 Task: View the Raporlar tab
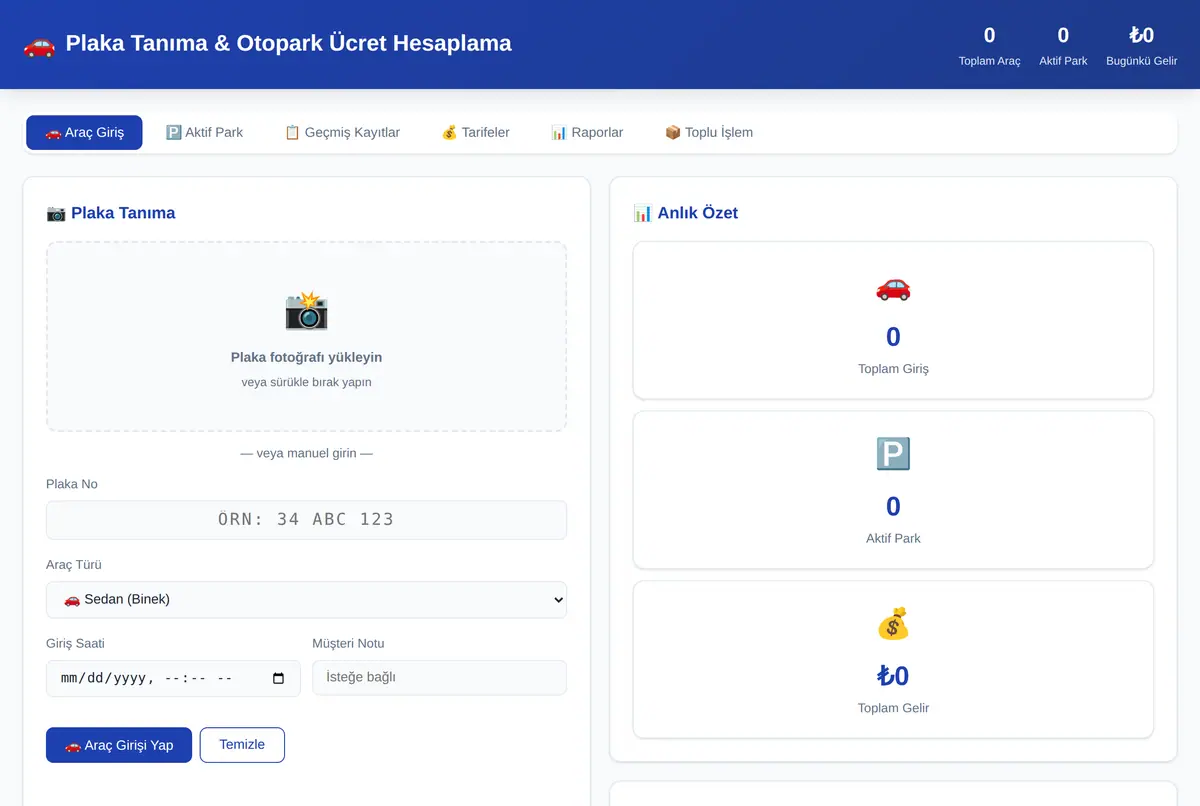point(587,132)
